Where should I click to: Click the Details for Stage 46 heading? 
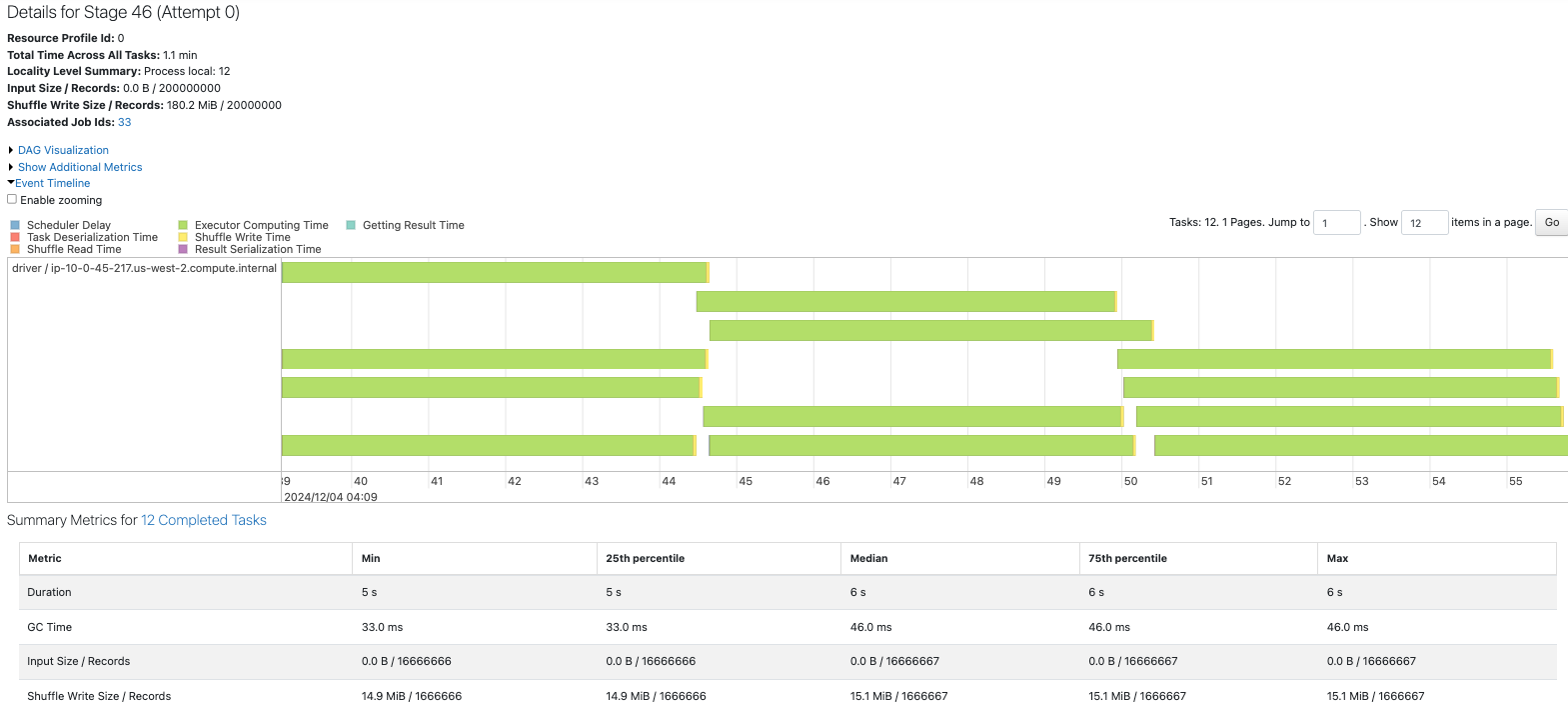point(123,12)
